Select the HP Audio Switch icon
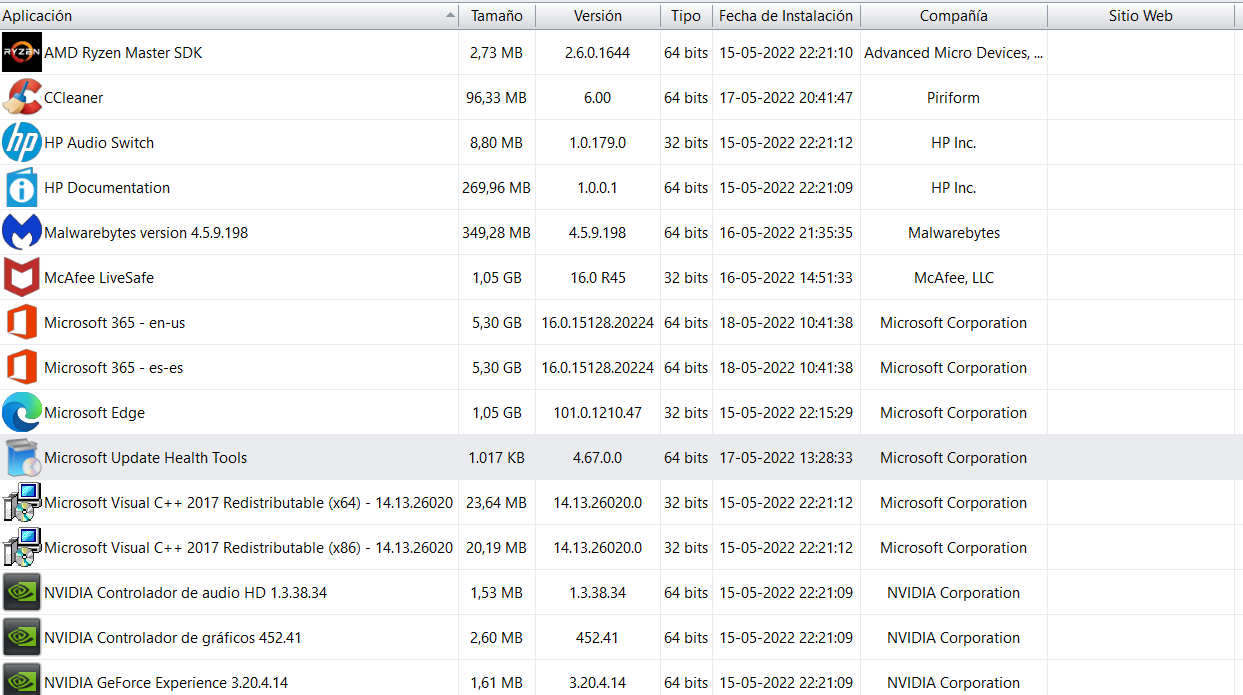The image size is (1243, 695). click(22, 142)
